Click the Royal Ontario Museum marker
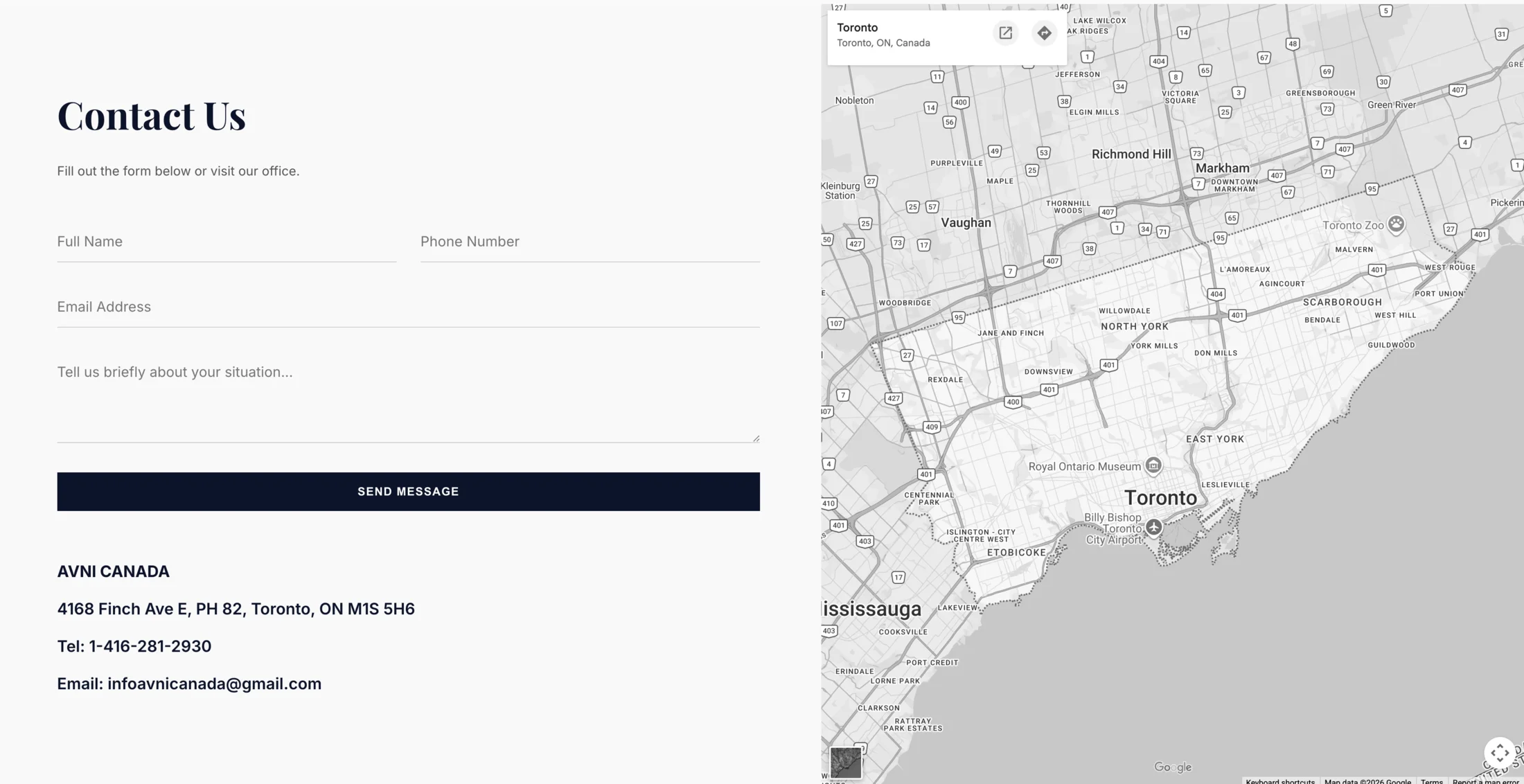This screenshot has width=1524, height=784. tap(1153, 465)
